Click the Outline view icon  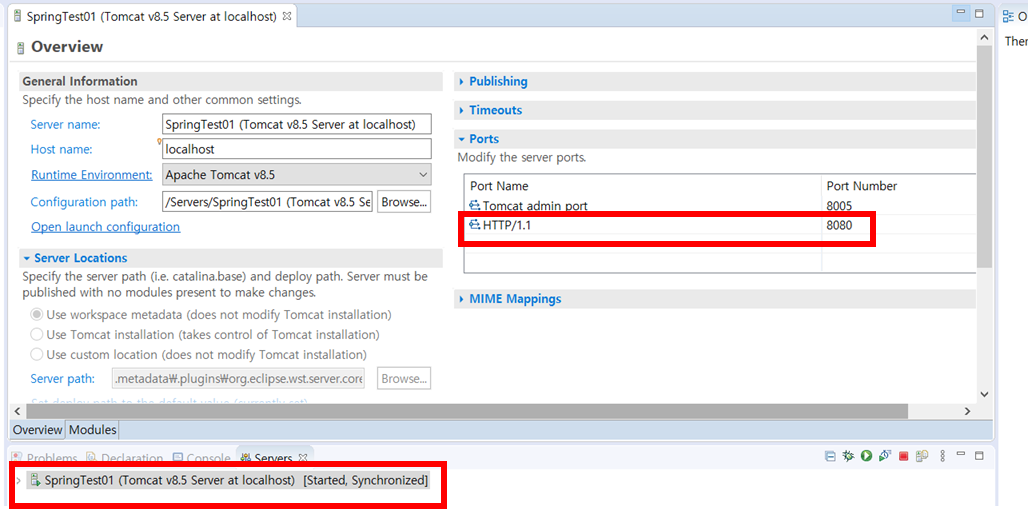point(1008,17)
